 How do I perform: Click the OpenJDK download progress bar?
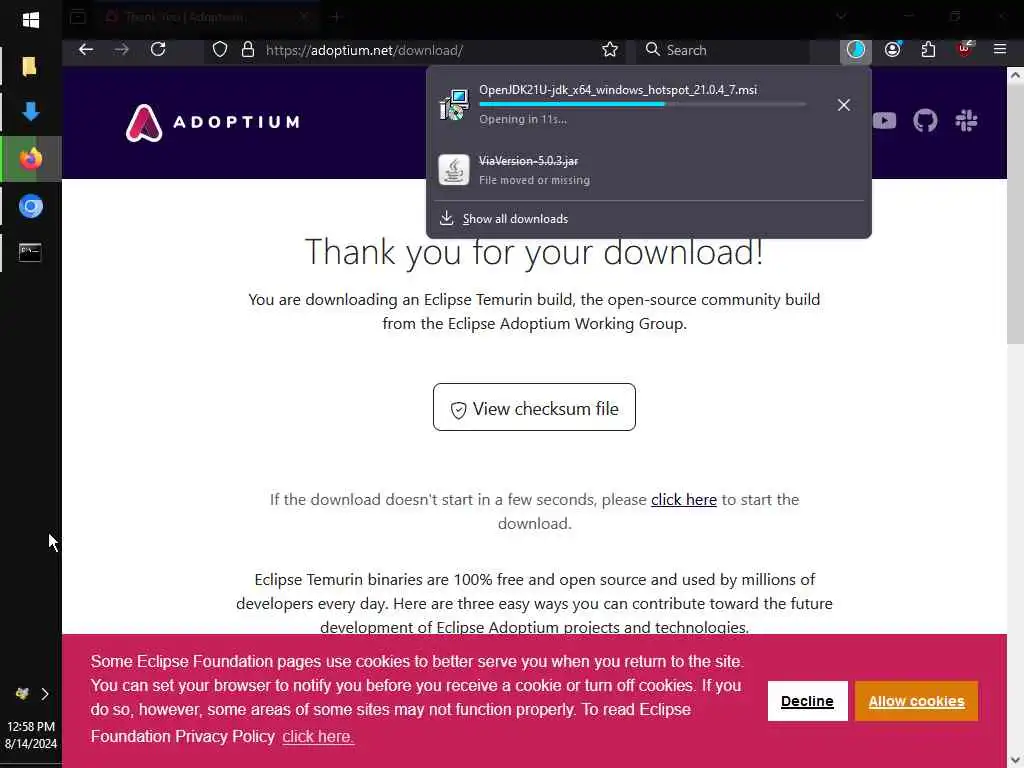[x=643, y=104]
